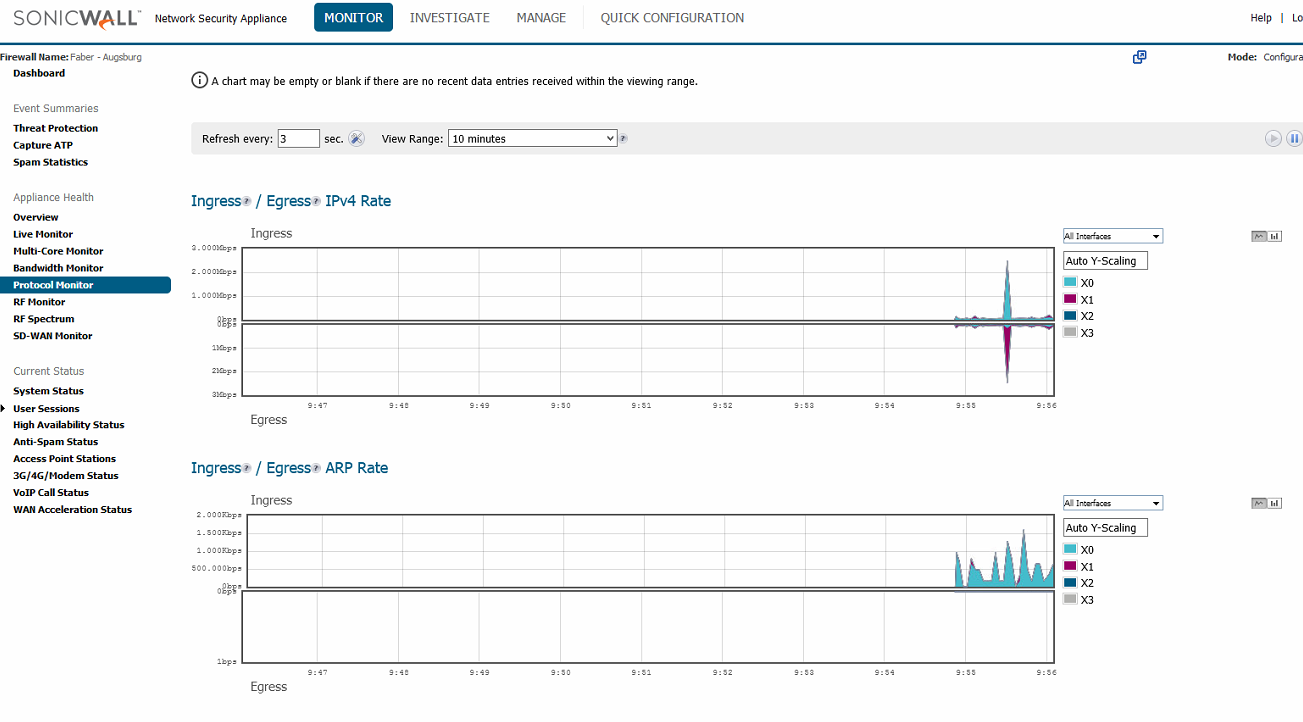Apply the refresh interval with the wrench icon
Image resolution: width=1303 pixels, height=722 pixels.
(x=356, y=139)
